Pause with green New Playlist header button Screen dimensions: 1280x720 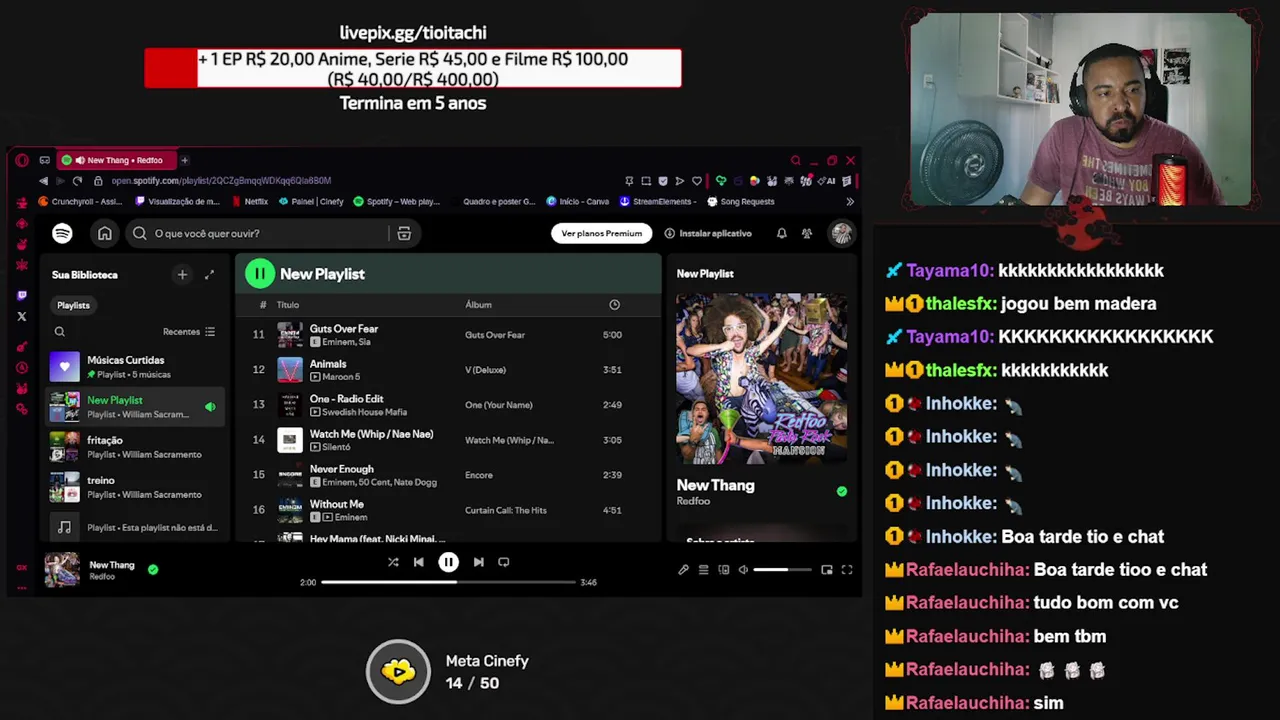pyautogui.click(x=259, y=273)
